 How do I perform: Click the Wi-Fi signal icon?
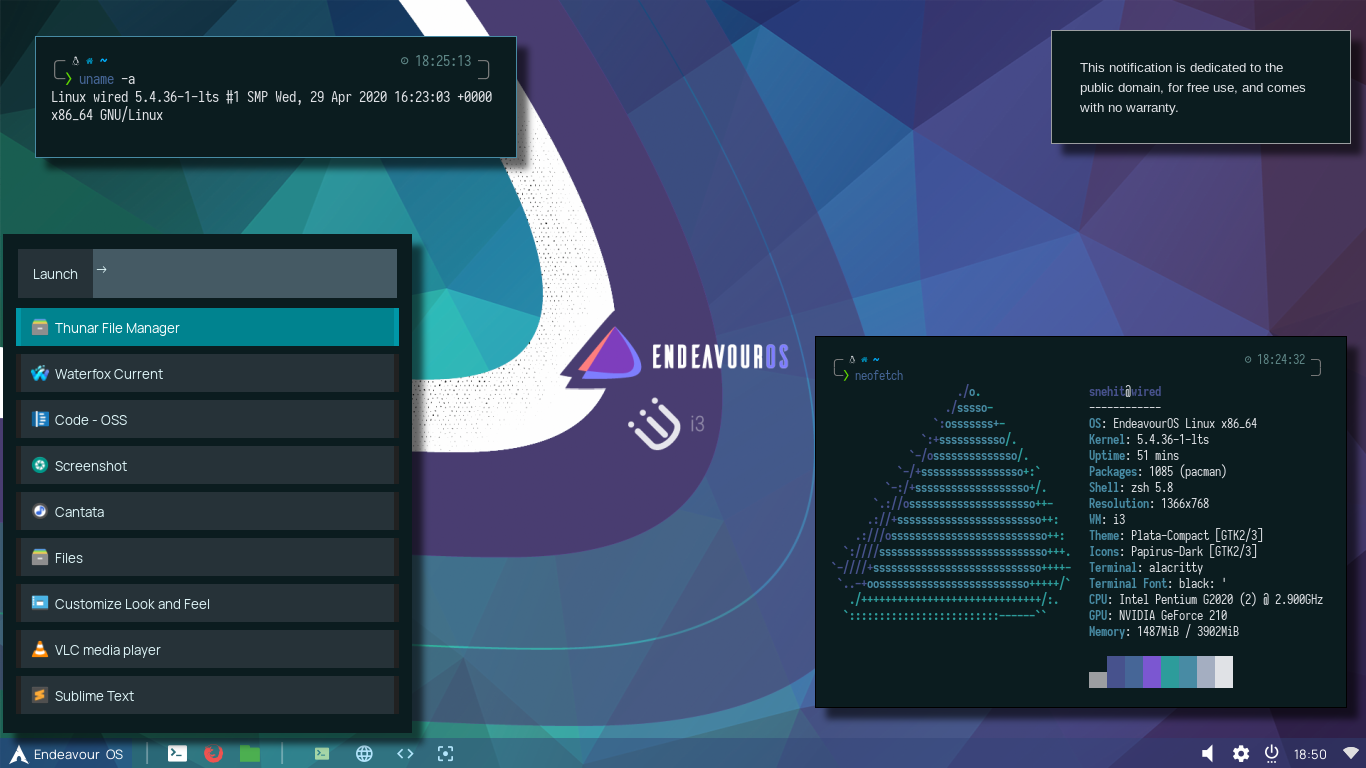1351,754
